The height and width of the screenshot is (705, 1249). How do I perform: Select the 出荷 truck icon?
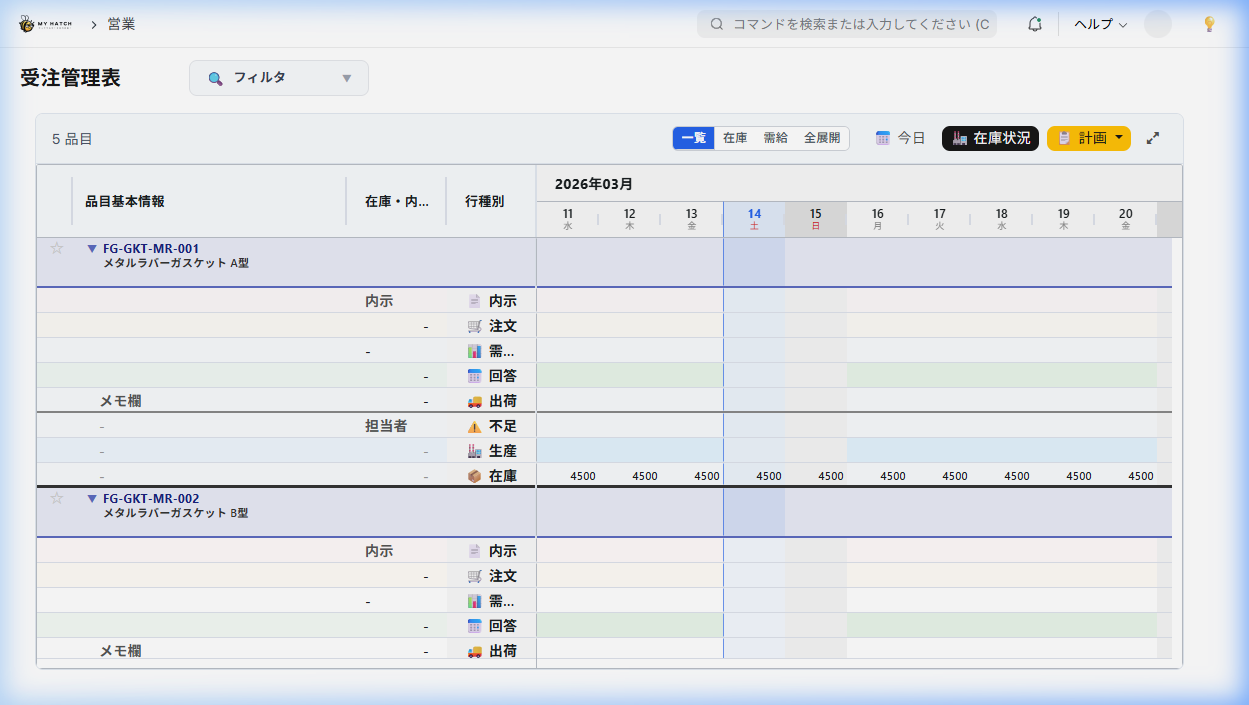[477, 400]
